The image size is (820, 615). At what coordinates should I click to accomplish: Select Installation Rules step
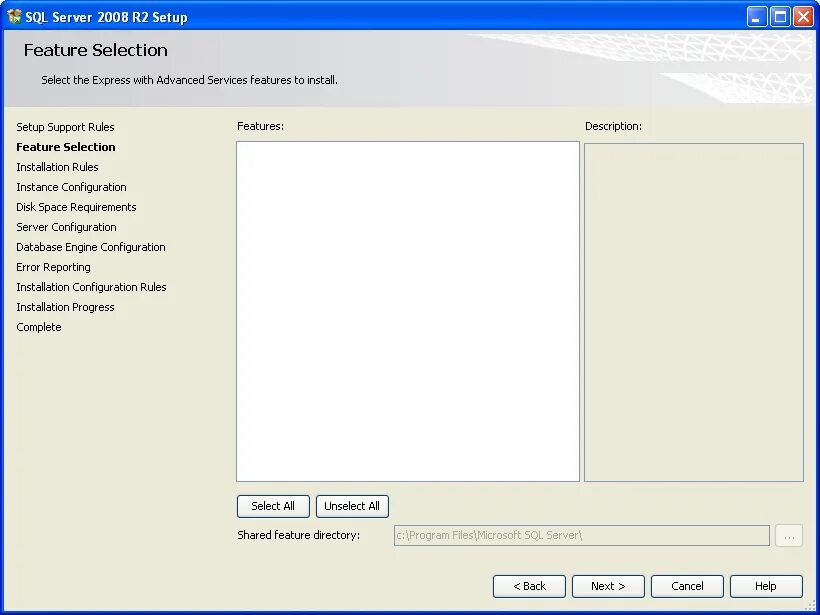tap(58, 167)
